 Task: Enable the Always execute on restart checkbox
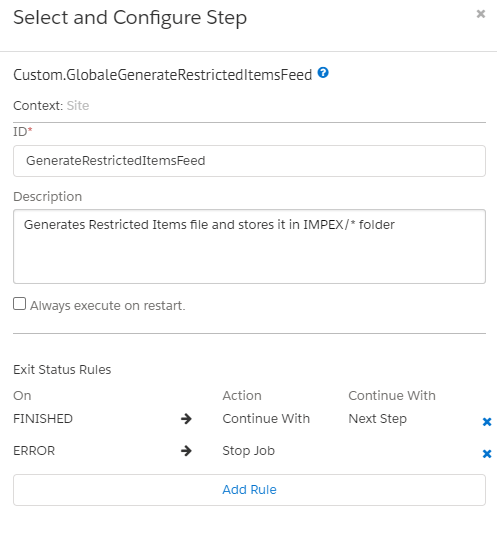(x=19, y=304)
